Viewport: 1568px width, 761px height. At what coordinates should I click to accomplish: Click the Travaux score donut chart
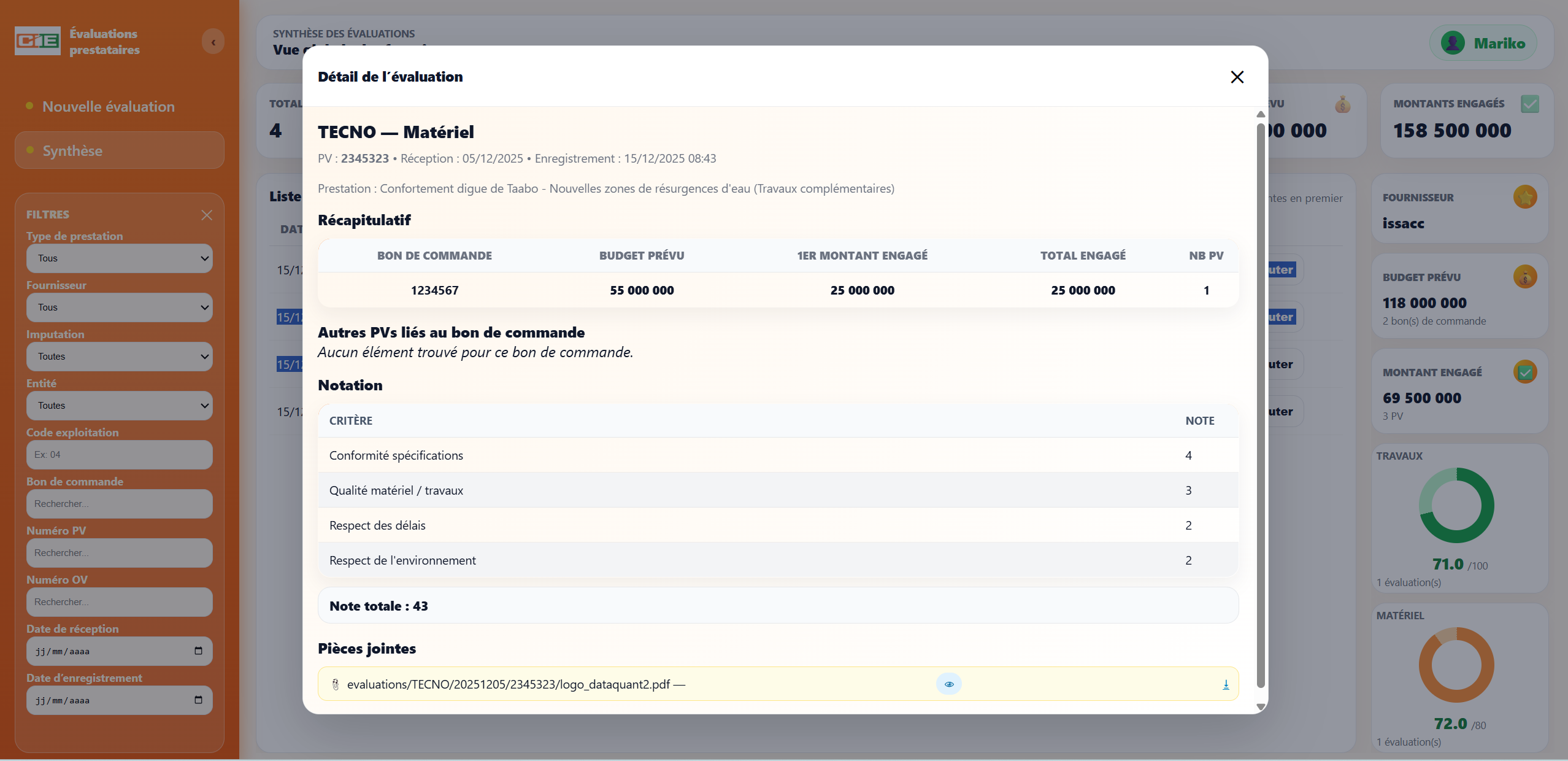pos(1456,505)
